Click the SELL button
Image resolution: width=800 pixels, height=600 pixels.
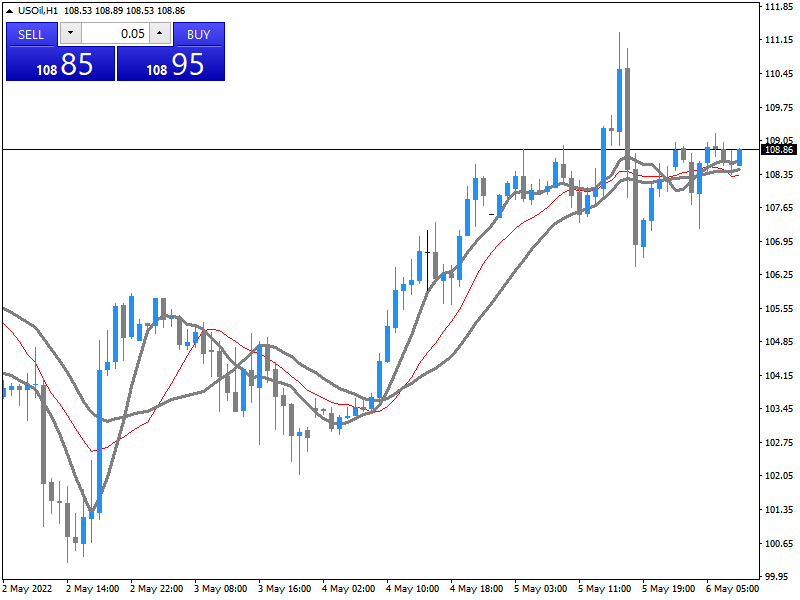31,34
